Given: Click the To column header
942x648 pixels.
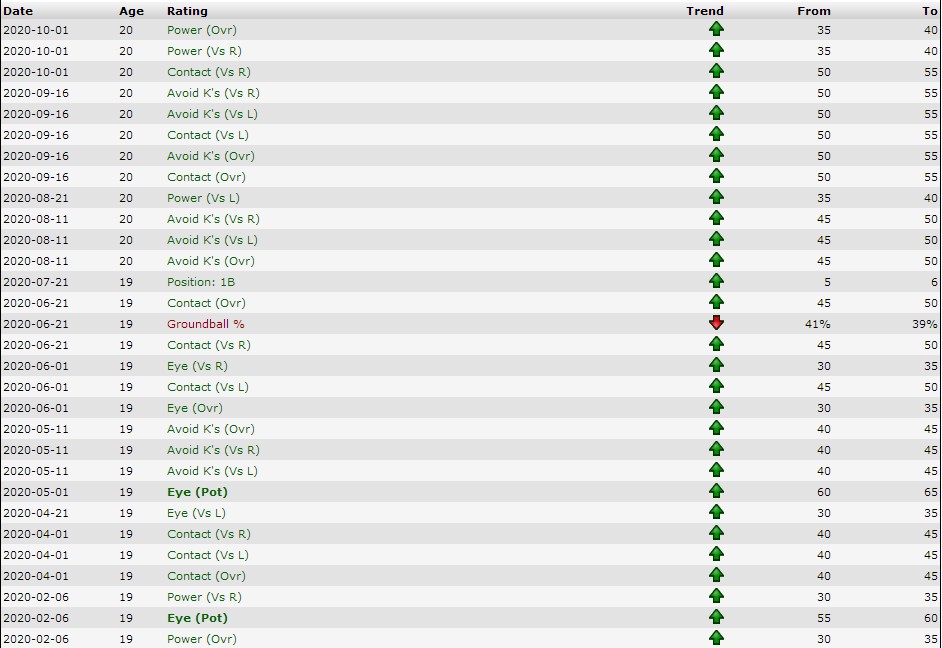Looking at the screenshot, I should (x=929, y=11).
